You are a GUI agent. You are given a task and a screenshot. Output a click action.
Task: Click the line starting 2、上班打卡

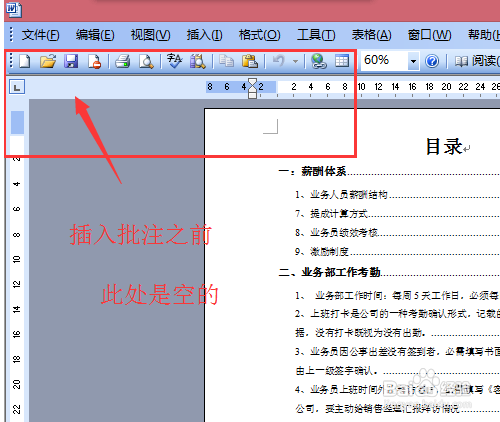397,314
